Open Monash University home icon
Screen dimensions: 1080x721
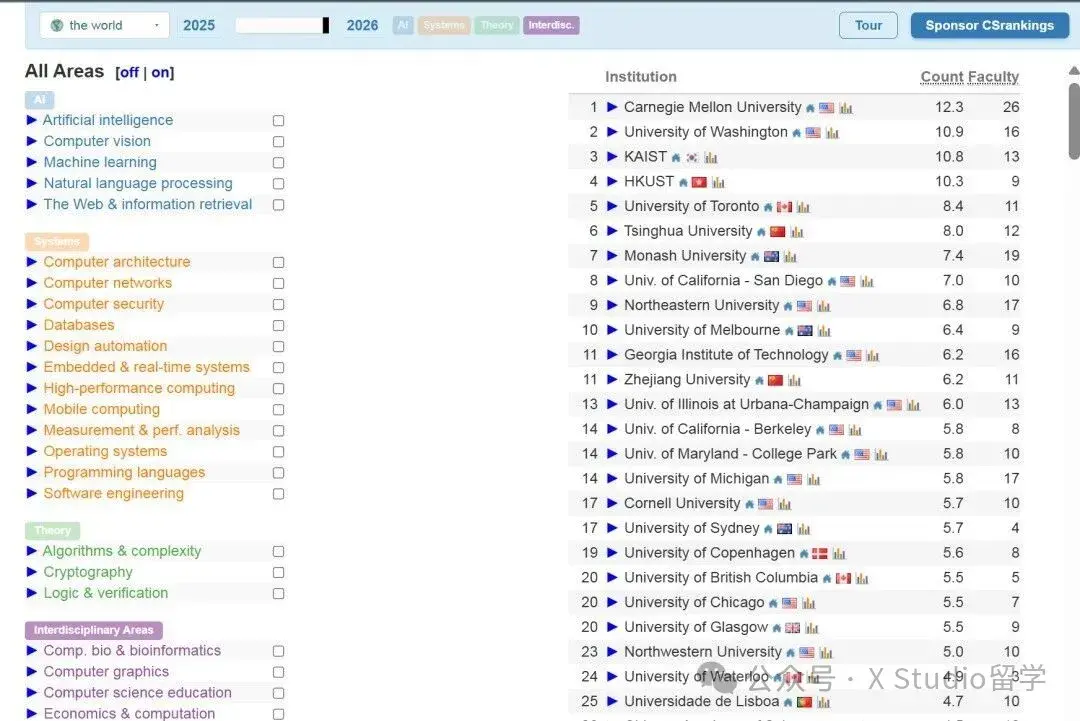pyautogui.click(x=755, y=257)
